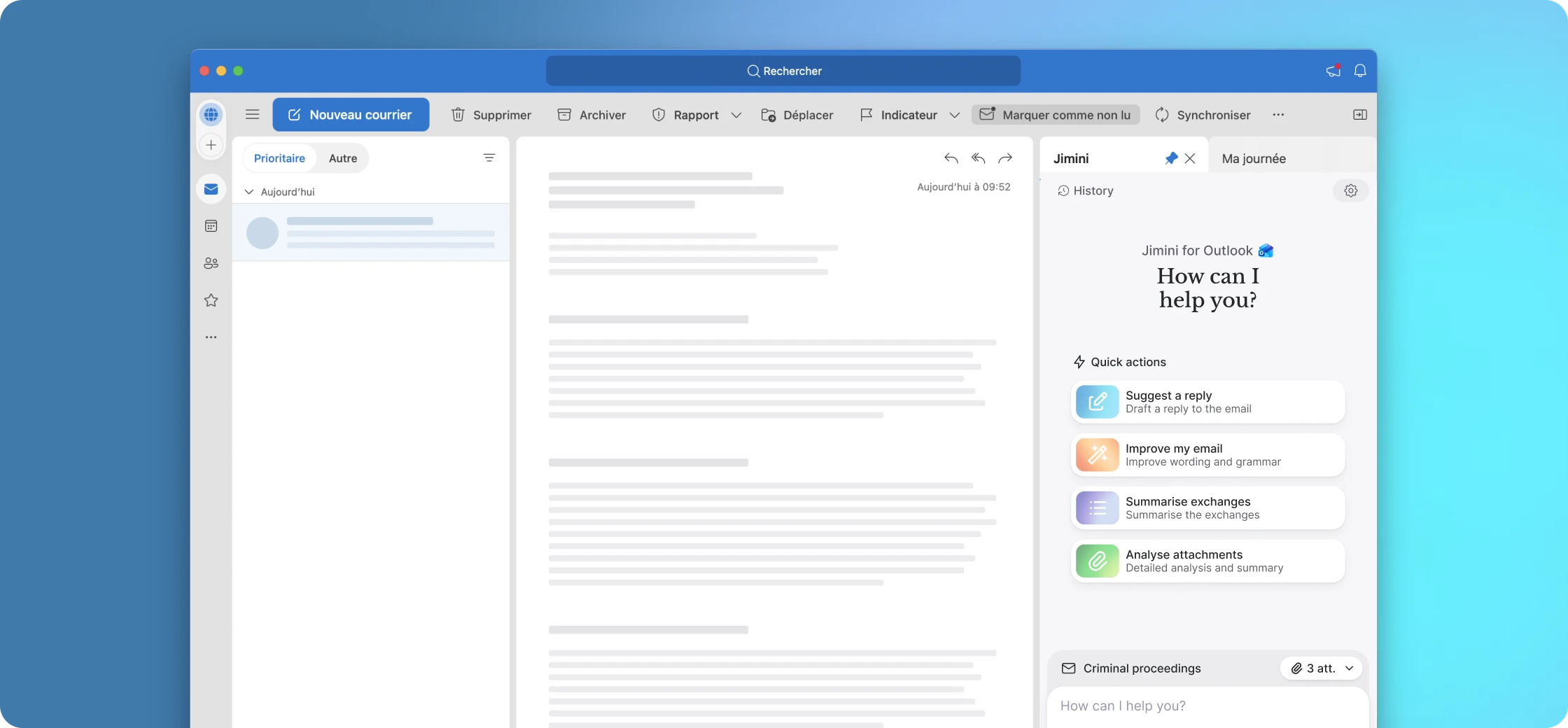Expand the Rapport dropdown arrow
The height and width of the screenshot is (728, 1568).
[x=736, y=115]
